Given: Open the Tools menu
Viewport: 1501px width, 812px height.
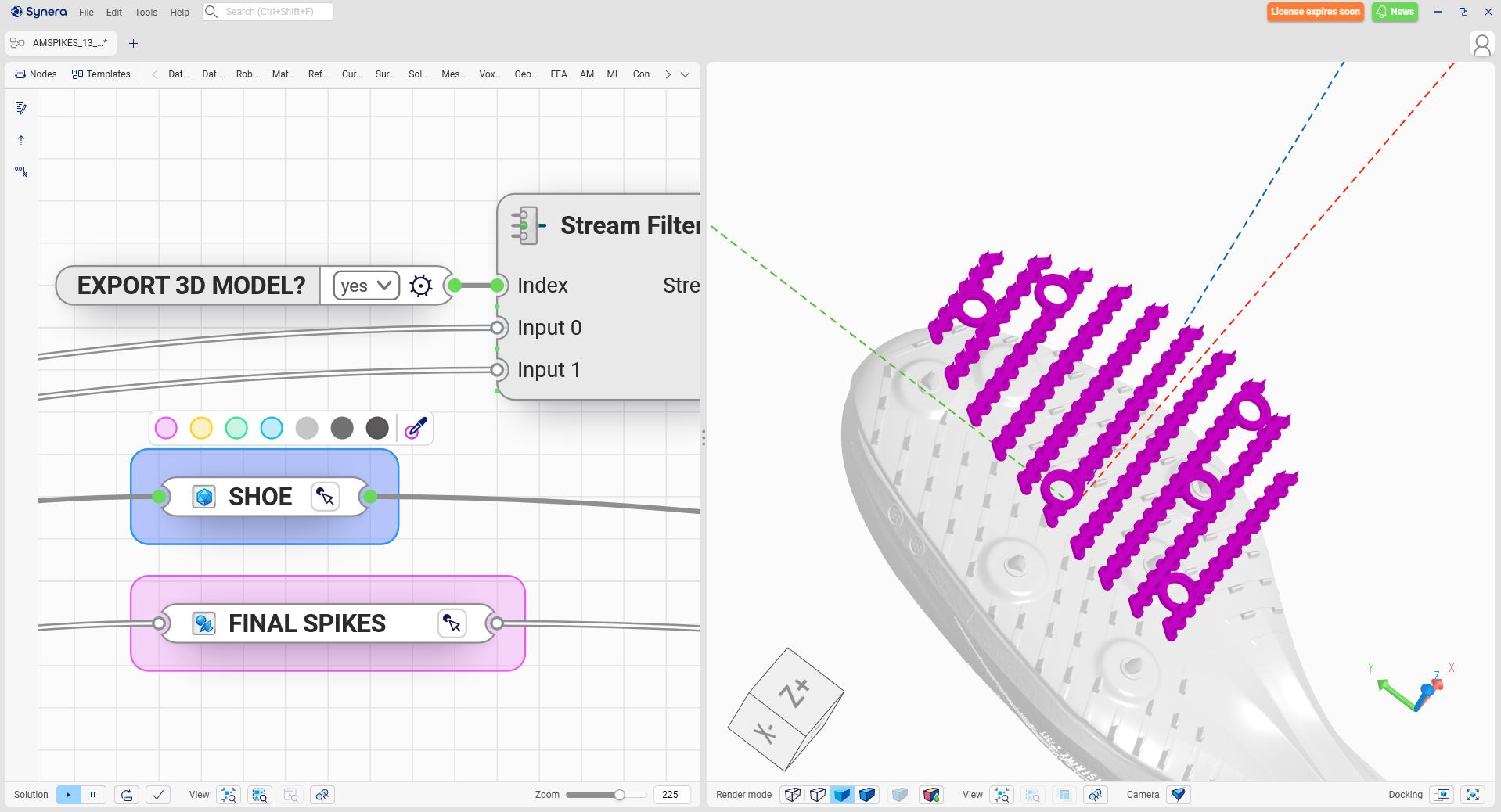Looking at the screenshot, I should [146, 12].
